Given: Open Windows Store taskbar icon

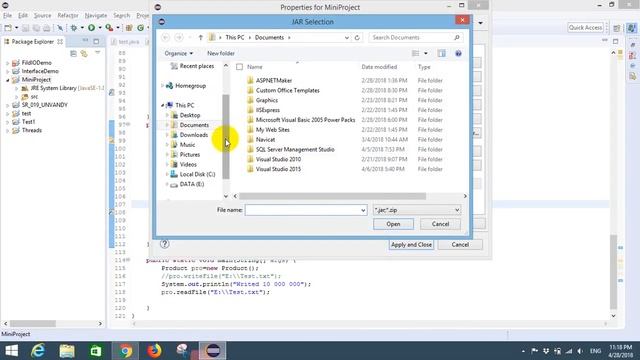Looking at the screenshot, I should pyautogui.click(x=96, y=351).
